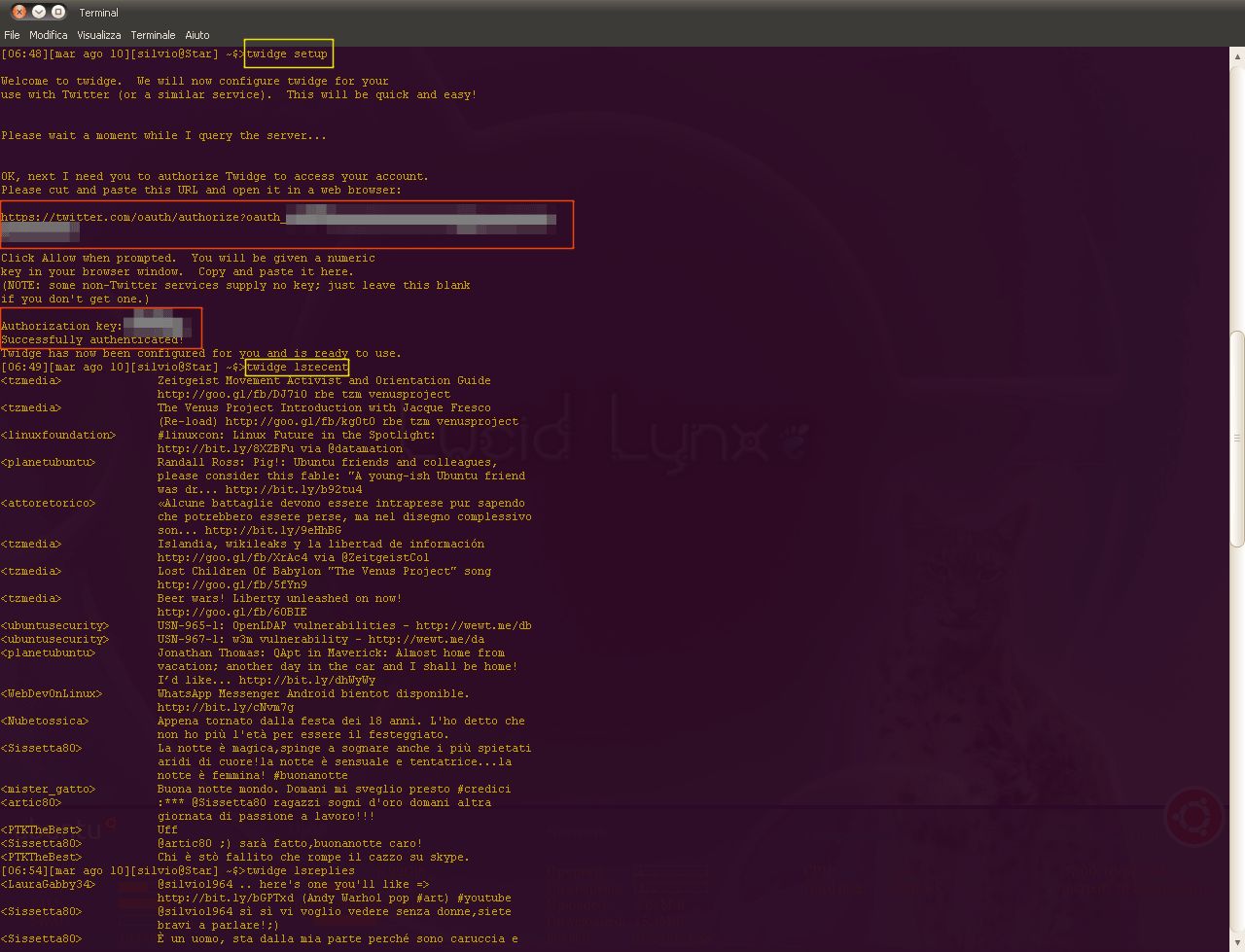
Task: Click the highlighted 'twidge lsrecent' command text
Action: 297,368
